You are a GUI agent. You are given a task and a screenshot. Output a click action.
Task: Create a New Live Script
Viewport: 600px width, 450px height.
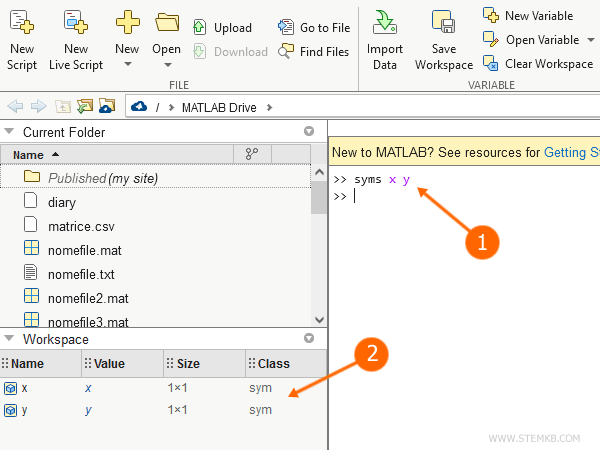point(76,24)
